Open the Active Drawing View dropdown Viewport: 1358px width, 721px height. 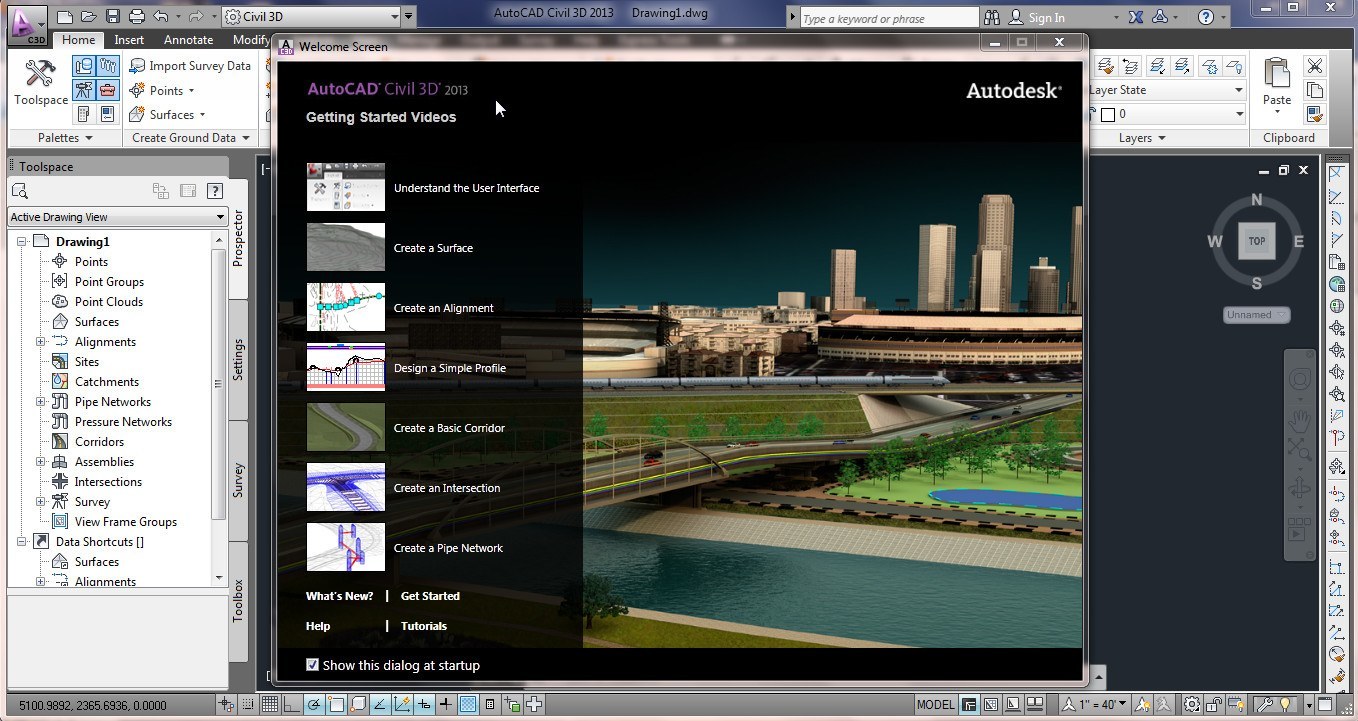[x=117, y=217]
